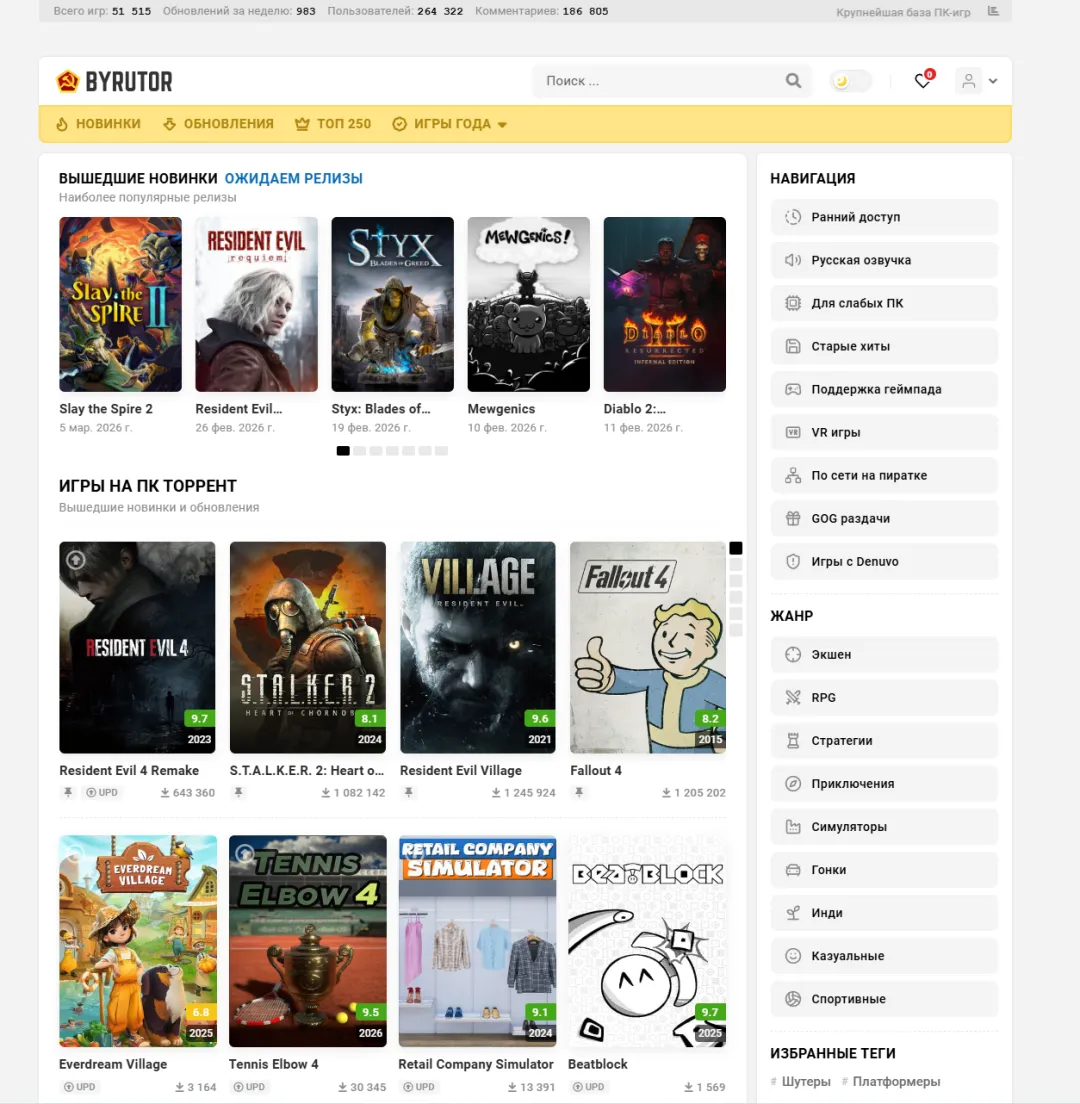Image resolution: width=1080 pixels, height=1104 pixels.
Task: Click Игры с Denuvo shield icon
Action: 793,561
